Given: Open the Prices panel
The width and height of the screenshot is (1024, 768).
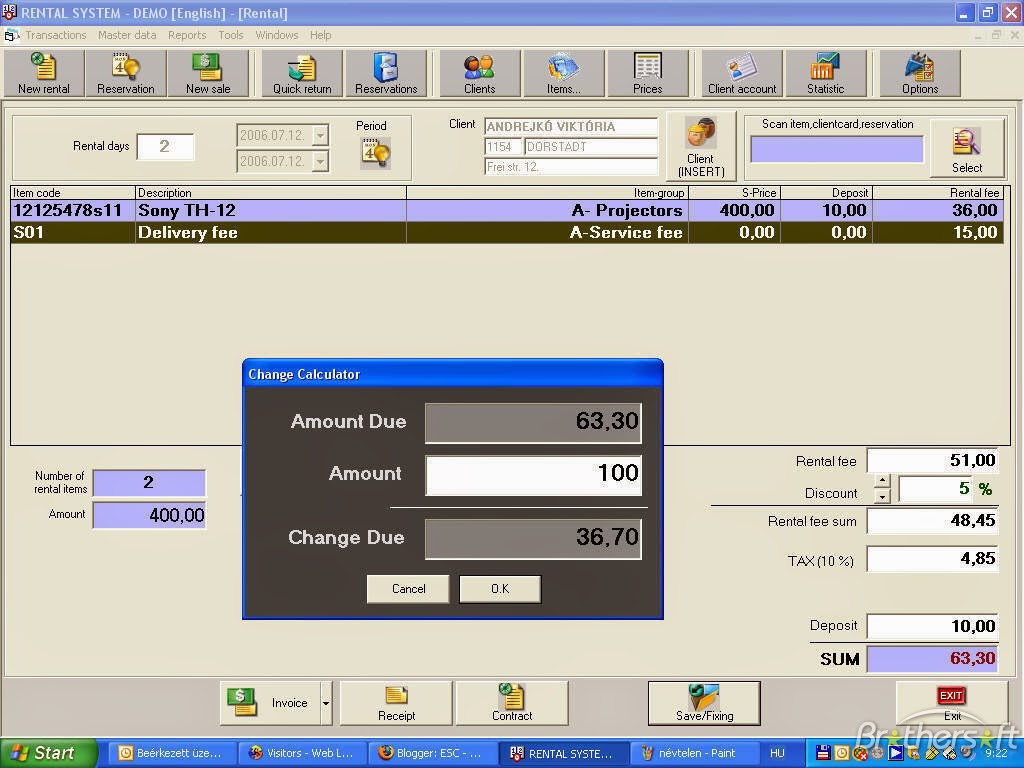Looking at the screenshot, I should click(648, 73).
